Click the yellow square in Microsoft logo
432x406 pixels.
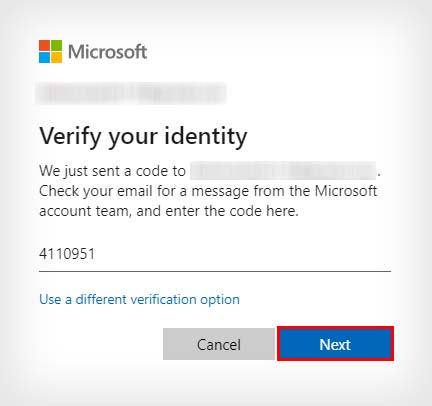click(56, 57)
